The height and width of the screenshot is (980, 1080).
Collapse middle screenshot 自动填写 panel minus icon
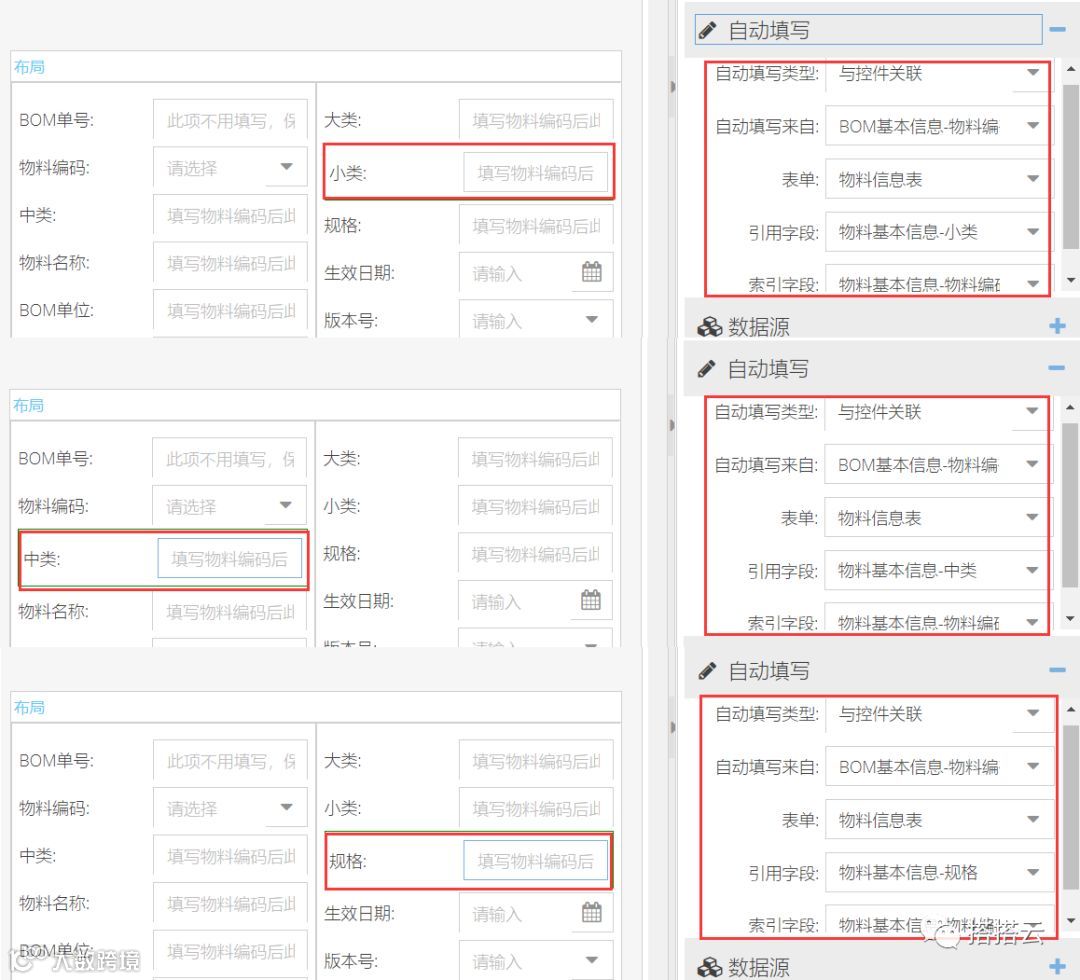(x=1057, y=368)
